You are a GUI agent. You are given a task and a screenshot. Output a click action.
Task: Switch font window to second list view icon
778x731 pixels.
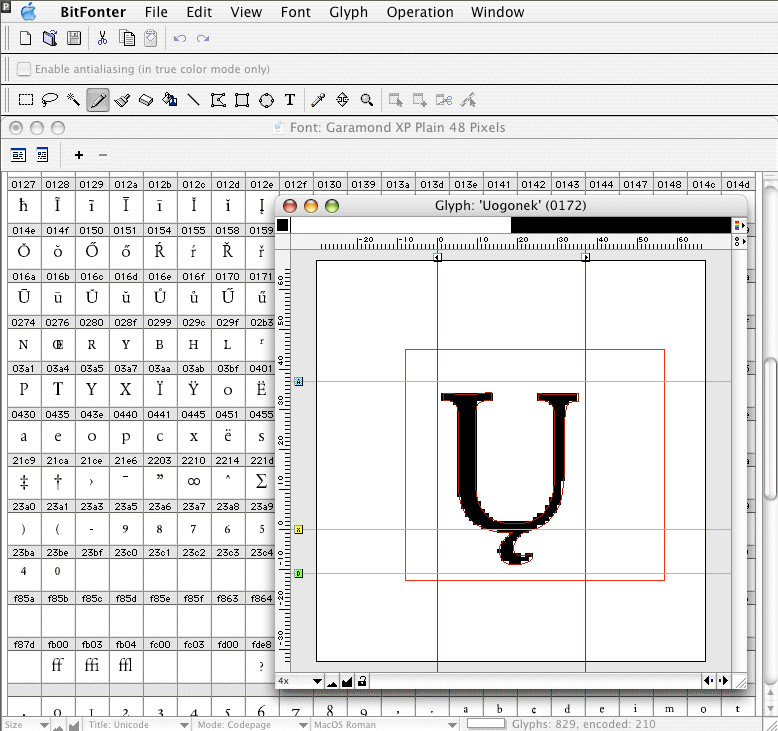pos(43,155)
